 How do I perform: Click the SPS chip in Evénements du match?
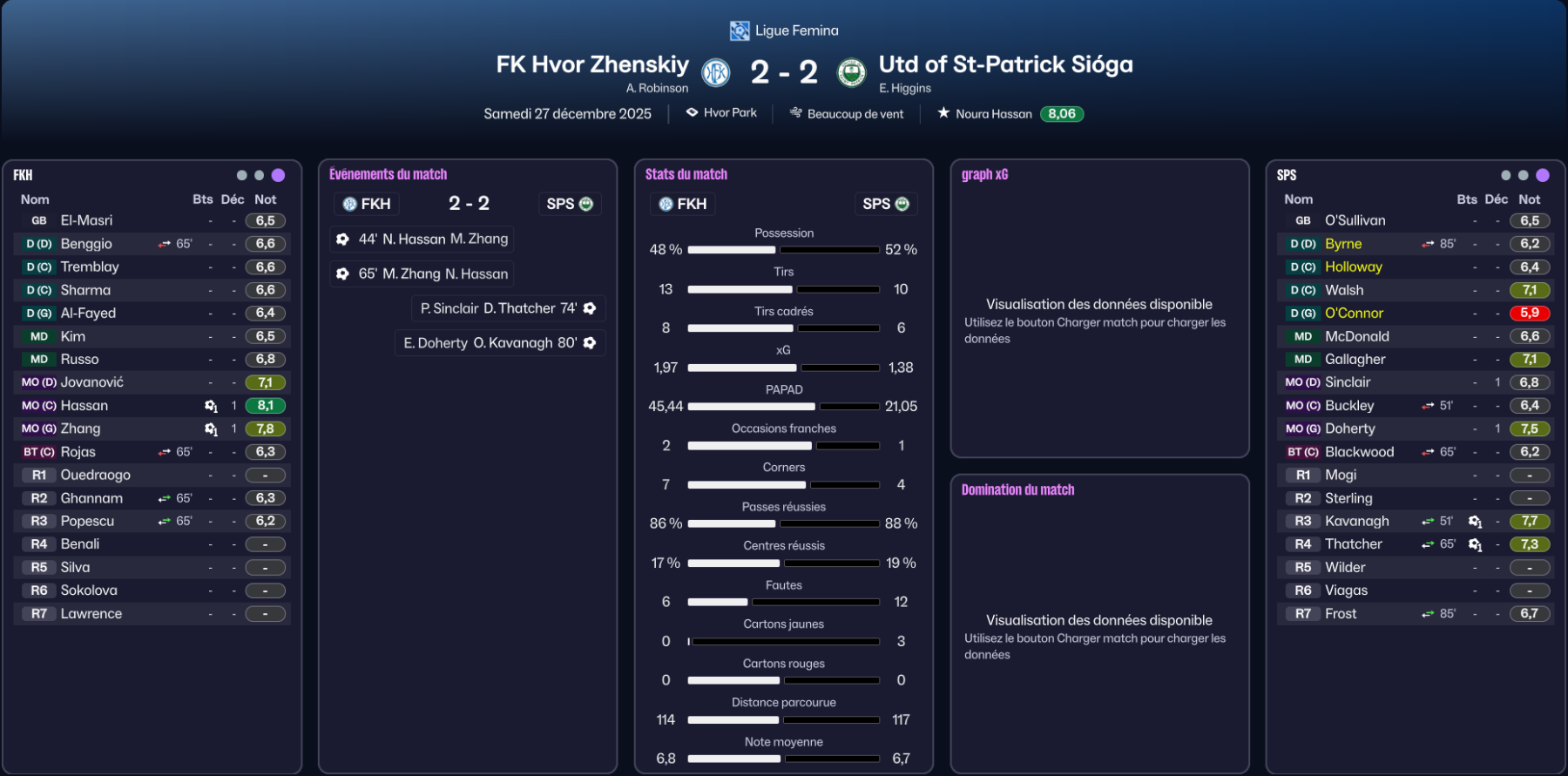coord(569,204)
